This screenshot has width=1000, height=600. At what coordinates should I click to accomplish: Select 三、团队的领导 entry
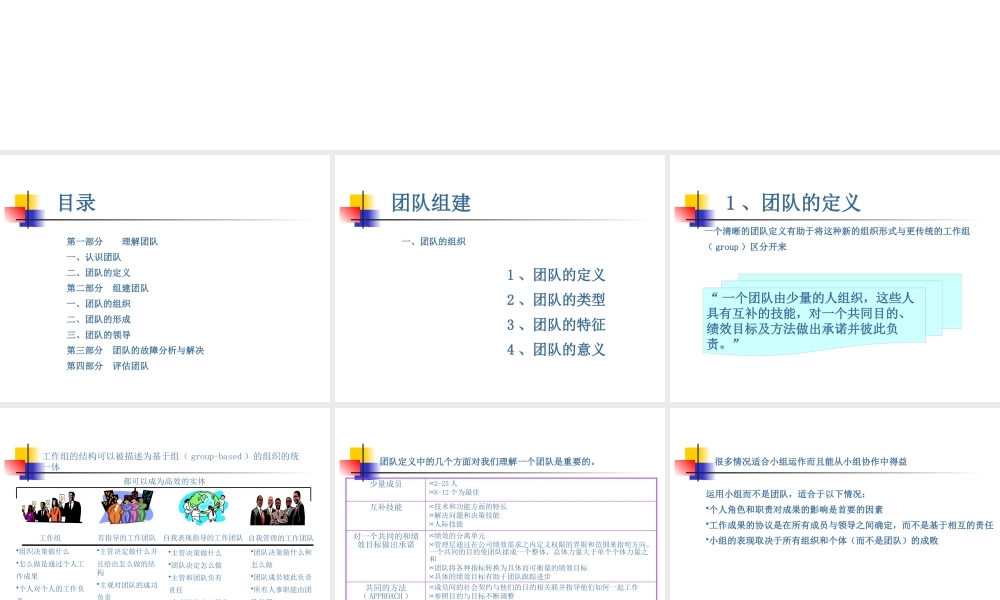click(98, 335)
